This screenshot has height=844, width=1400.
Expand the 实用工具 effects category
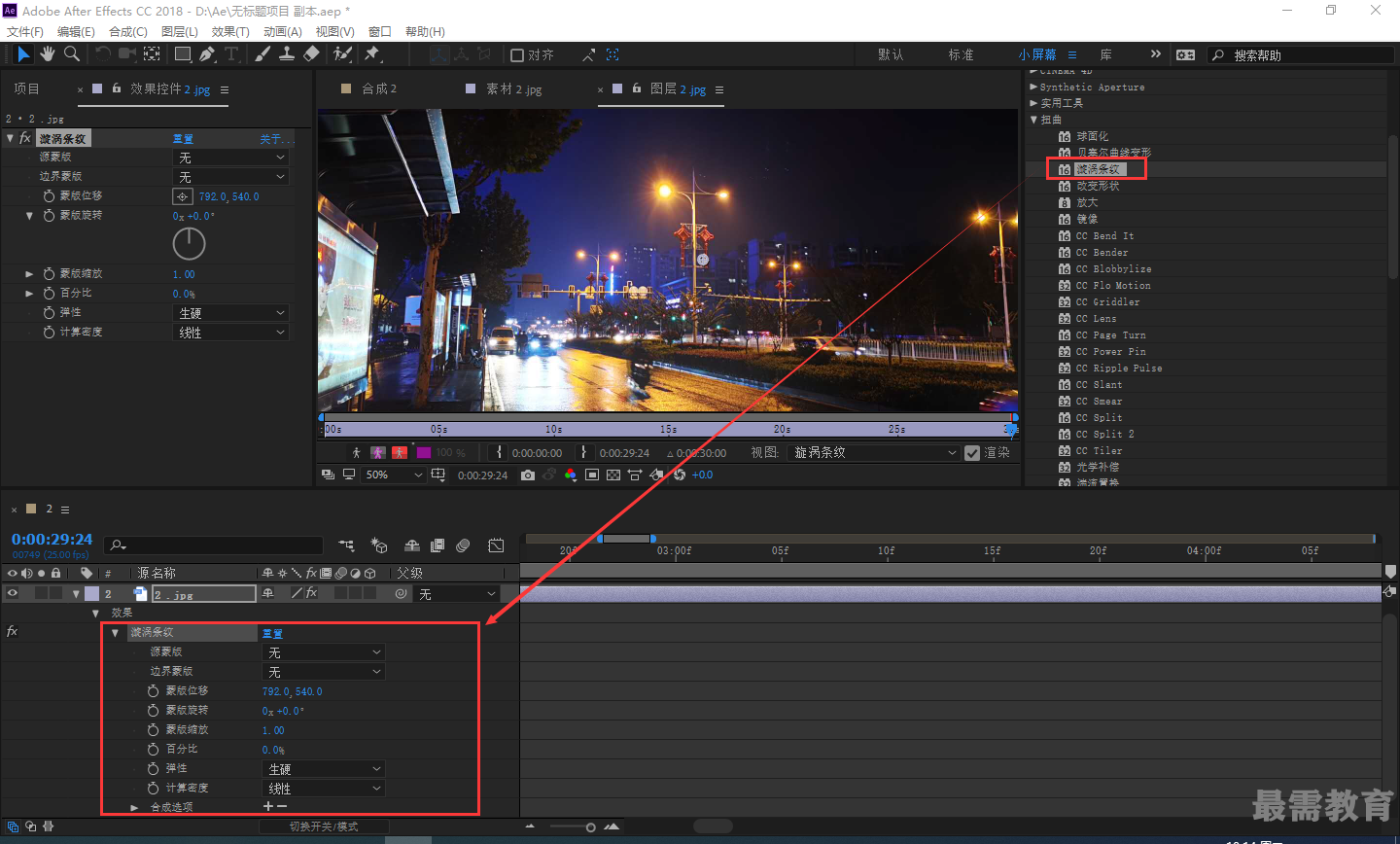tap(1033, 103)
